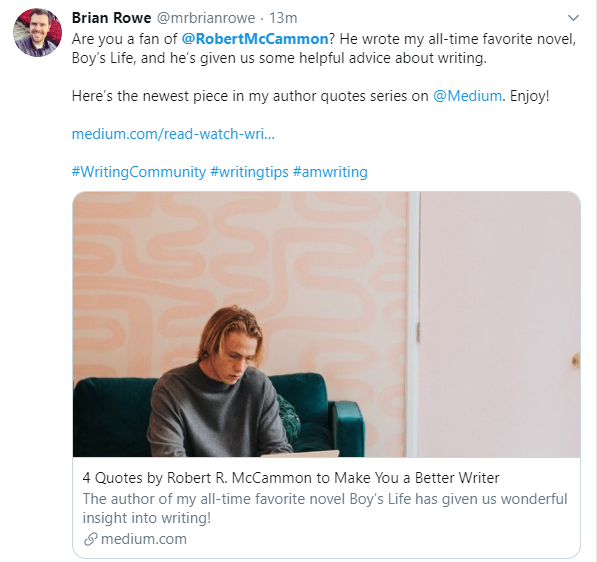
Task: Expand the tweet options chevron
Action: [x=573, y=18]
